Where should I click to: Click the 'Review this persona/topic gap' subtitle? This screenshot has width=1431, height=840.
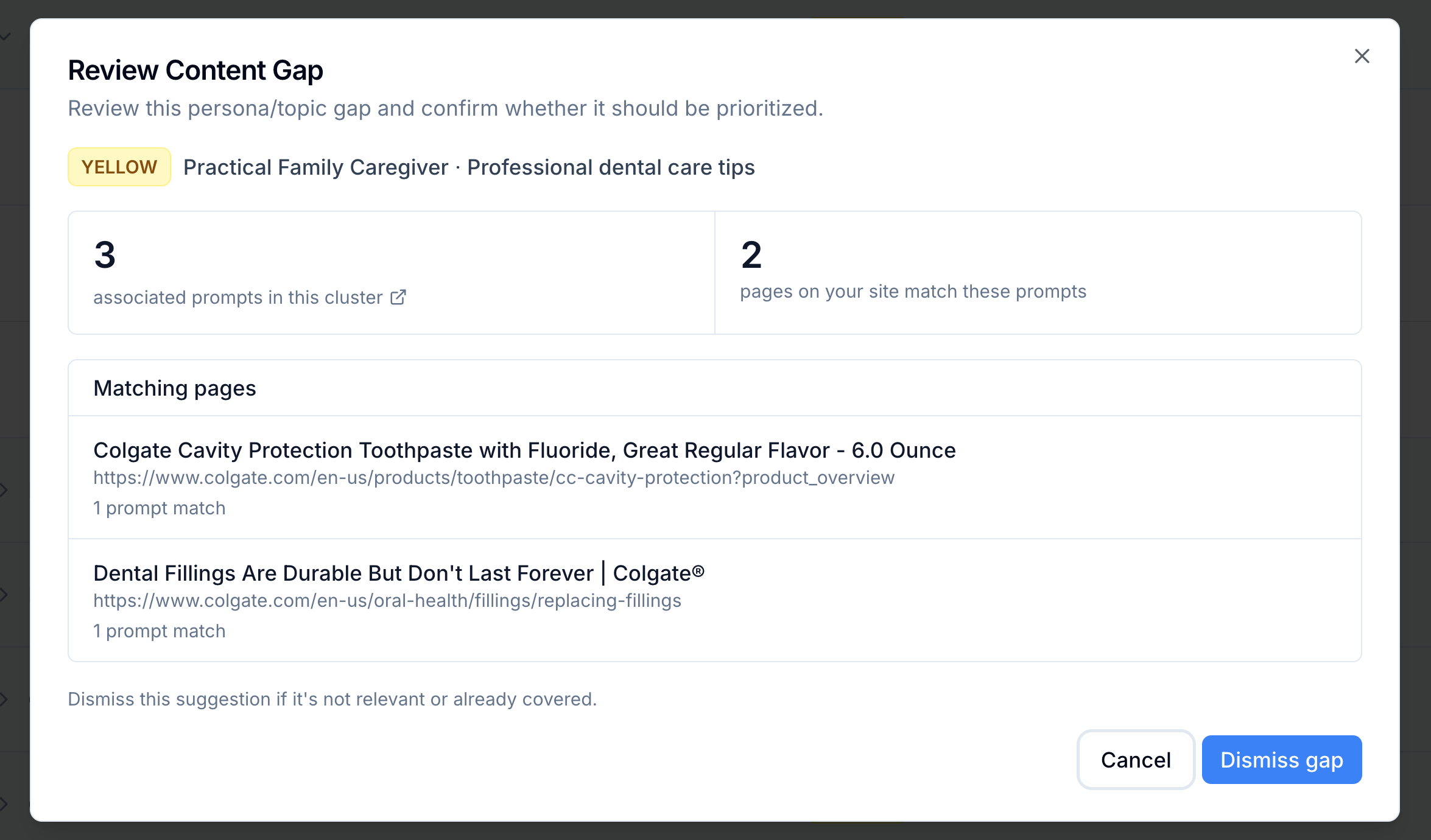pos(445,108)
